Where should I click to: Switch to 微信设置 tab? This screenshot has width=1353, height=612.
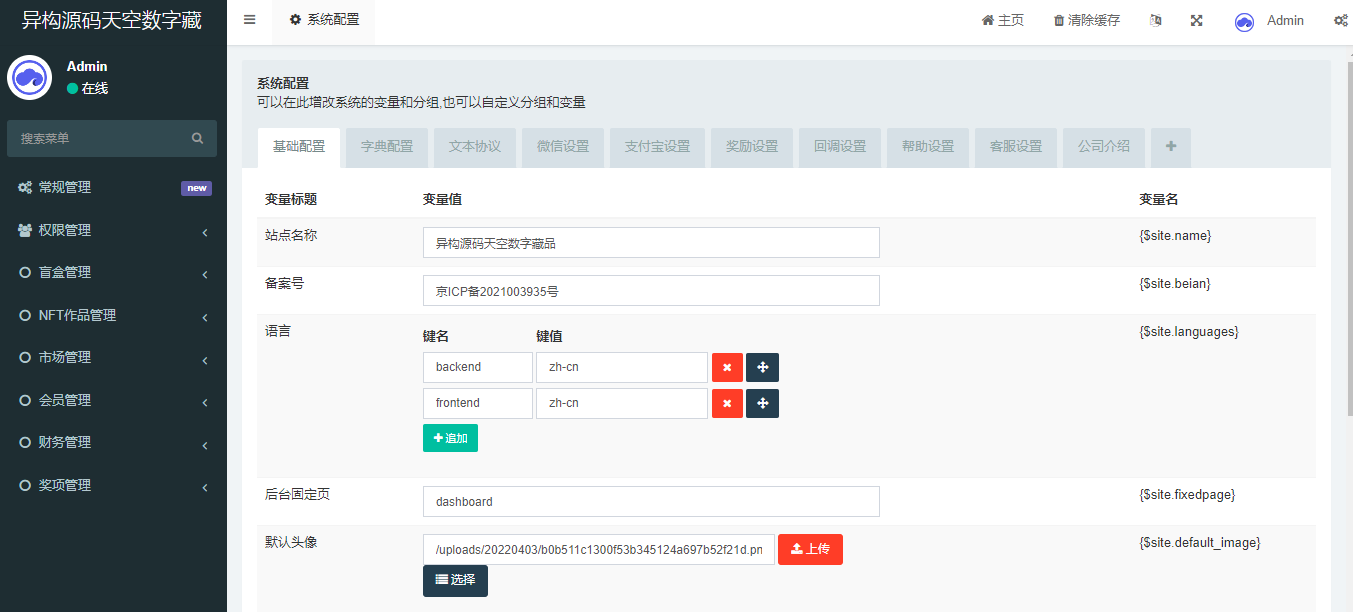coord(563,146)
